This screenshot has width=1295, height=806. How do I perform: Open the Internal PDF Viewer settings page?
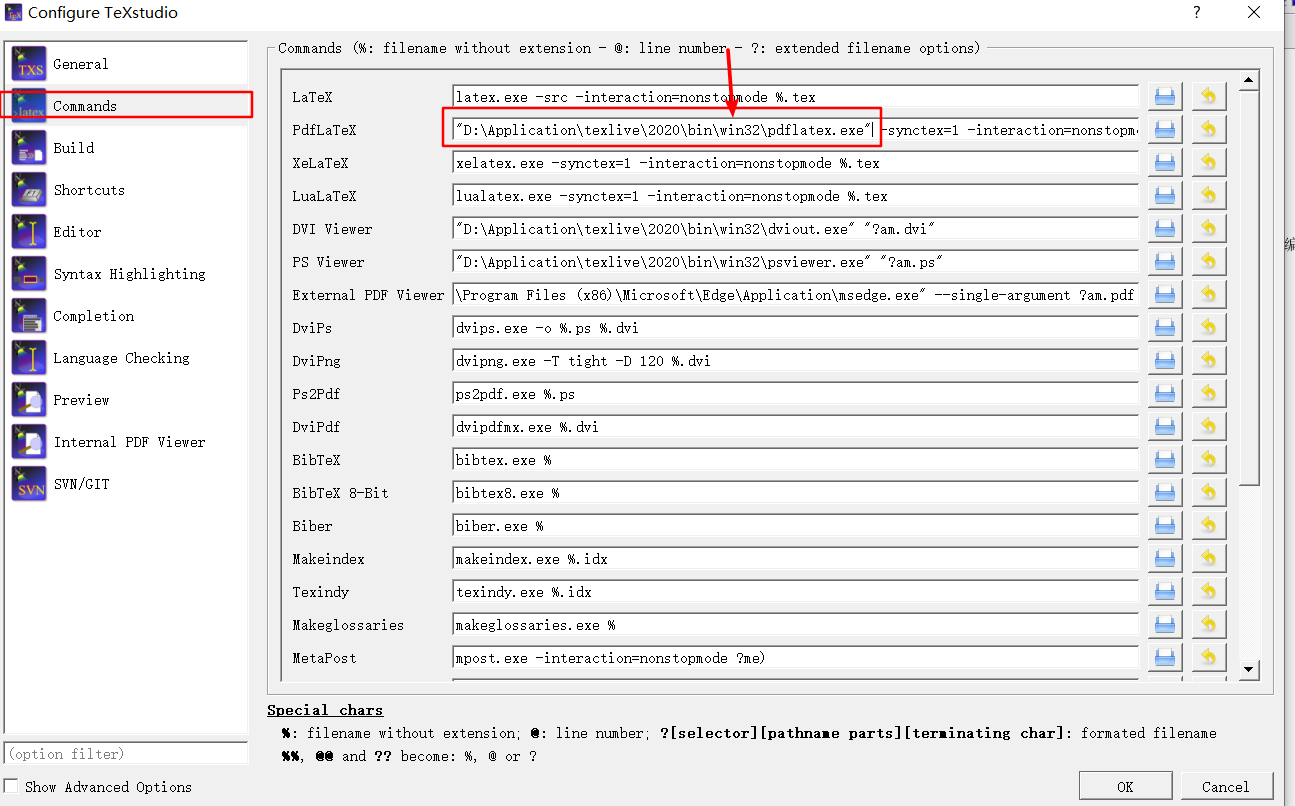pyautogui.click(x=28, y=441)
